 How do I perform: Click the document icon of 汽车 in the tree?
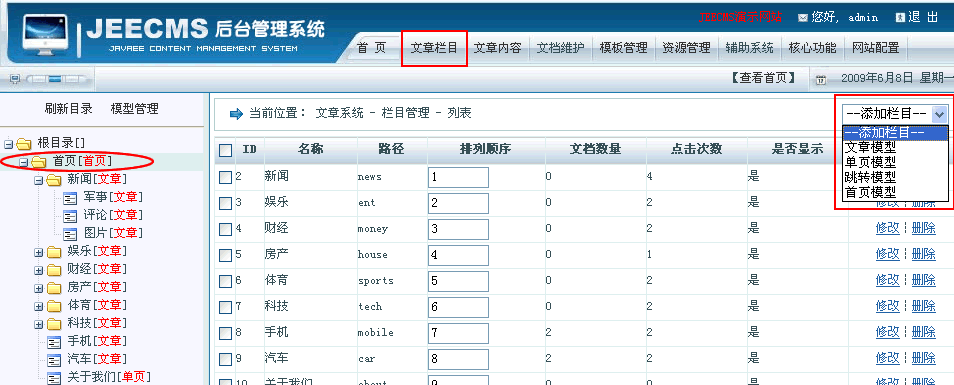pos(55,360)
